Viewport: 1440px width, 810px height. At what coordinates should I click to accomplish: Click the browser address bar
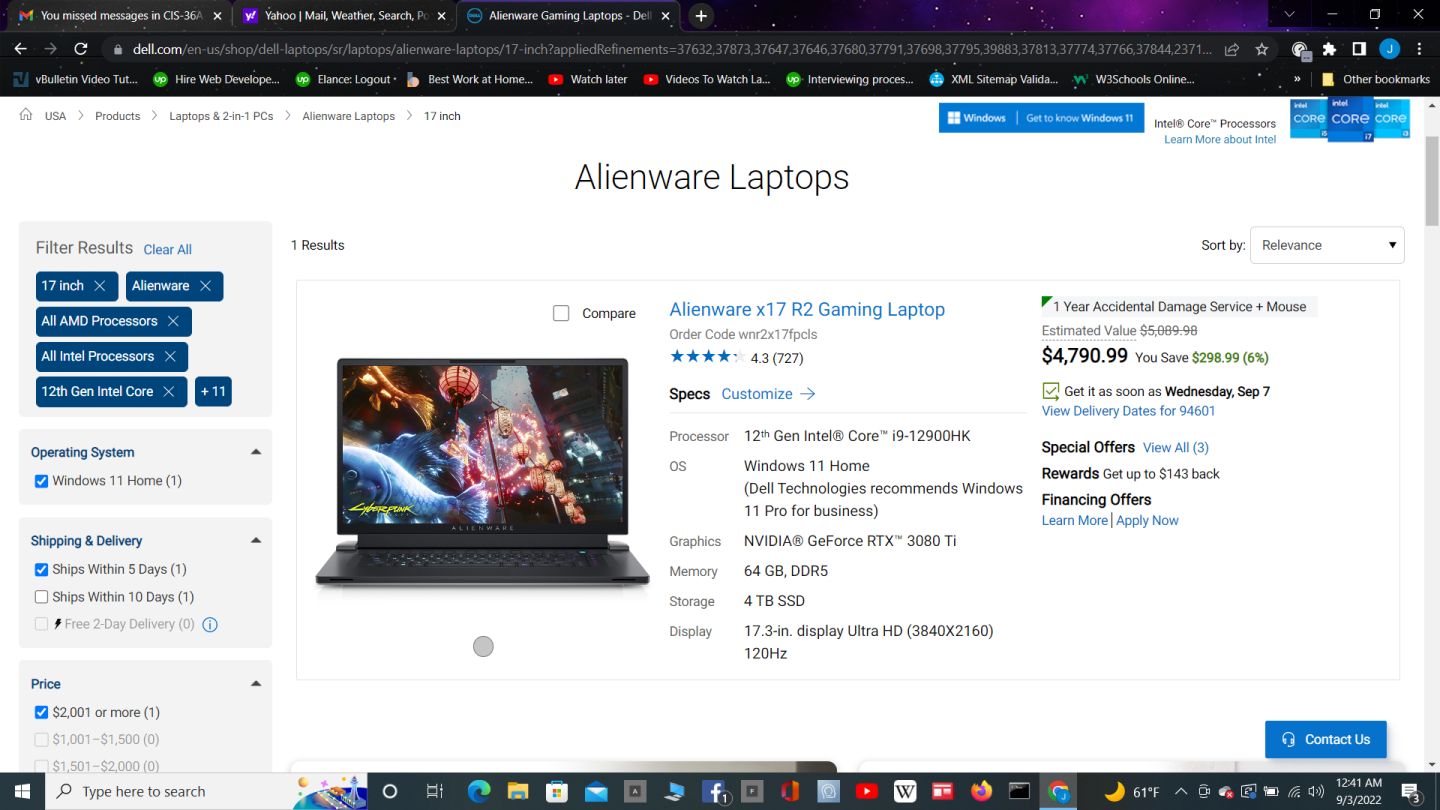point(672,48)
